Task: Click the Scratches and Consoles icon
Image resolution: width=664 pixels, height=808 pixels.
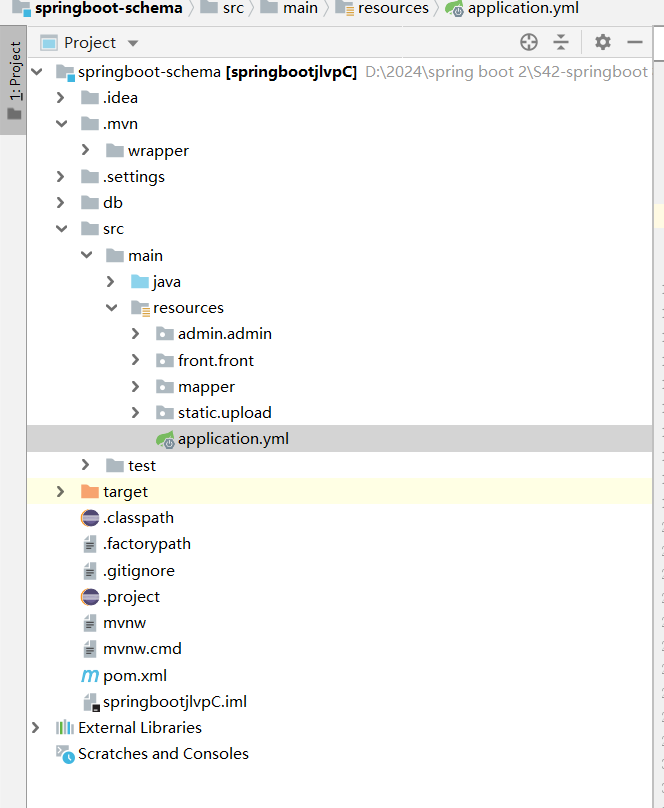Action: point(65,754)
